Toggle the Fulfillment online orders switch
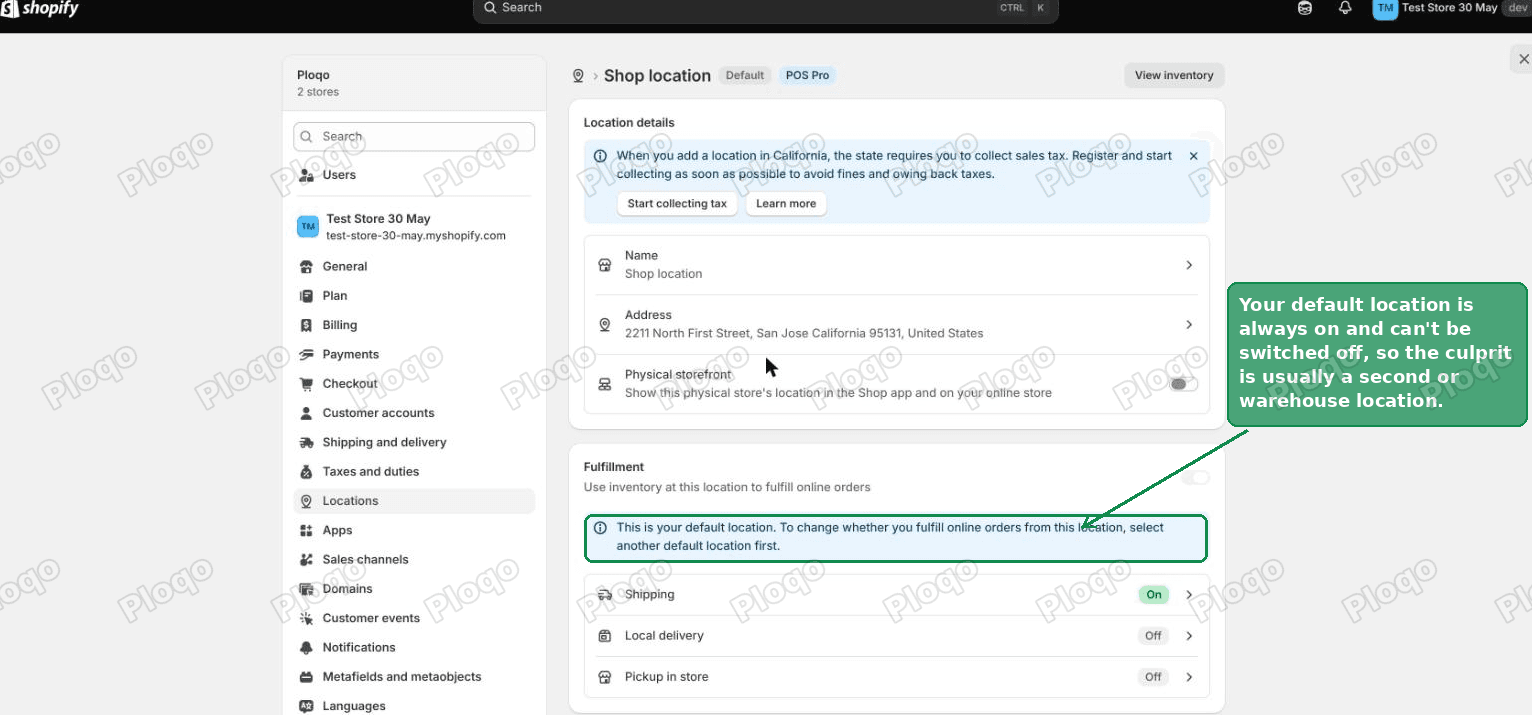 tap(1195, 477)
